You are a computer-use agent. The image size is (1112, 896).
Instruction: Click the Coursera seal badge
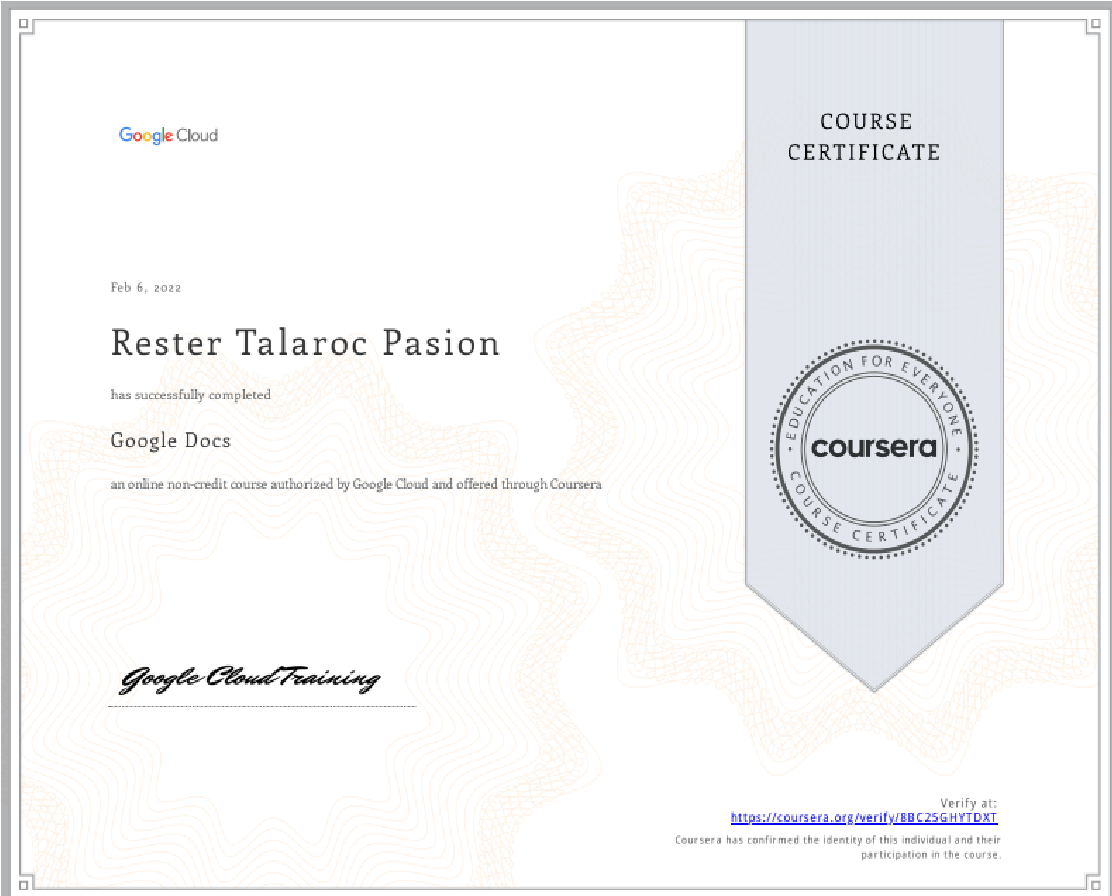[874, 448]
